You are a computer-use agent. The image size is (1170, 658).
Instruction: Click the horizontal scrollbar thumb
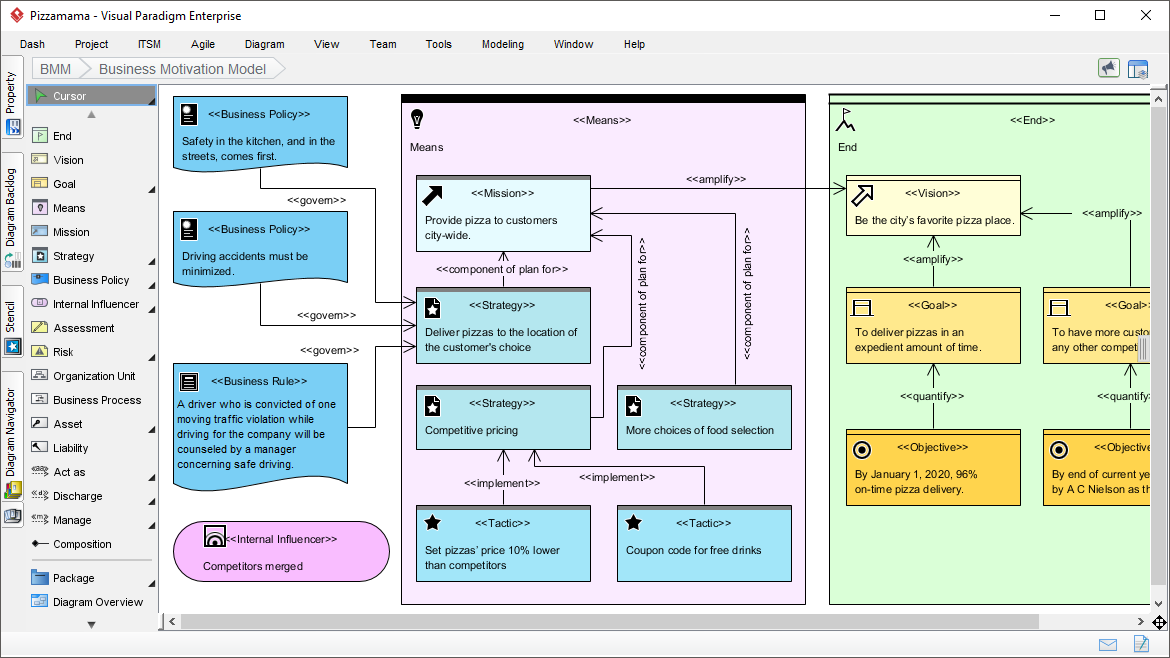(x=610, y=621)
